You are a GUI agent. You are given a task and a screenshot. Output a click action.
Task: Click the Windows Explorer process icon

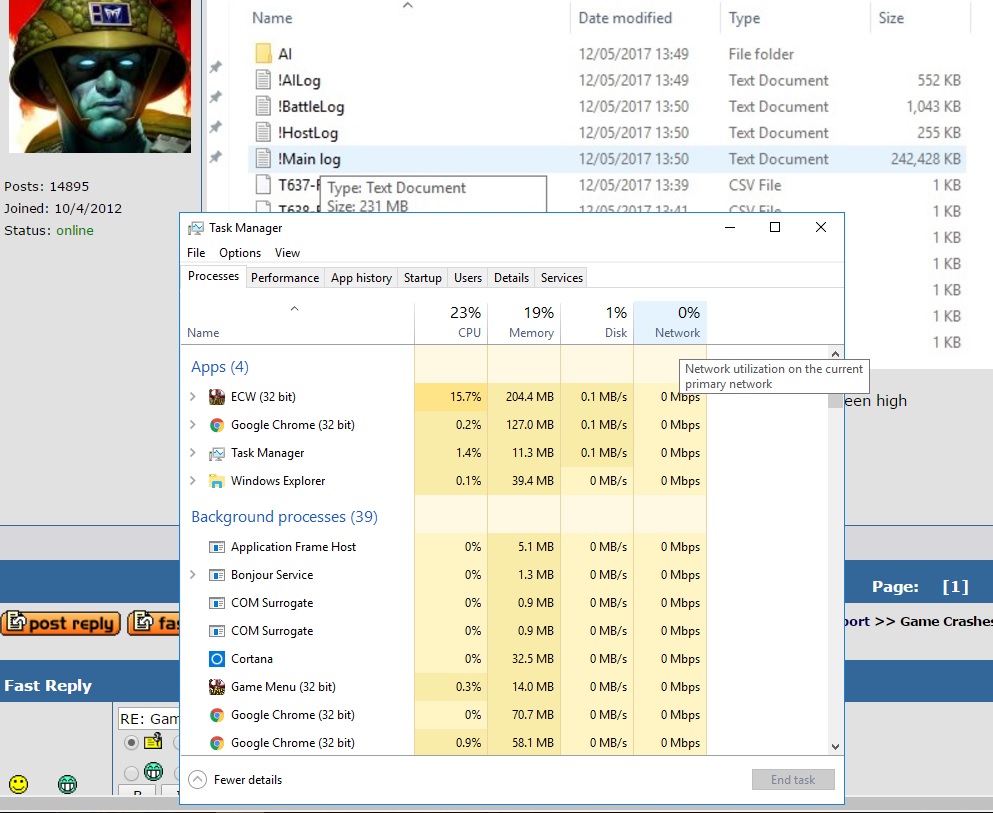click(217, 481)
